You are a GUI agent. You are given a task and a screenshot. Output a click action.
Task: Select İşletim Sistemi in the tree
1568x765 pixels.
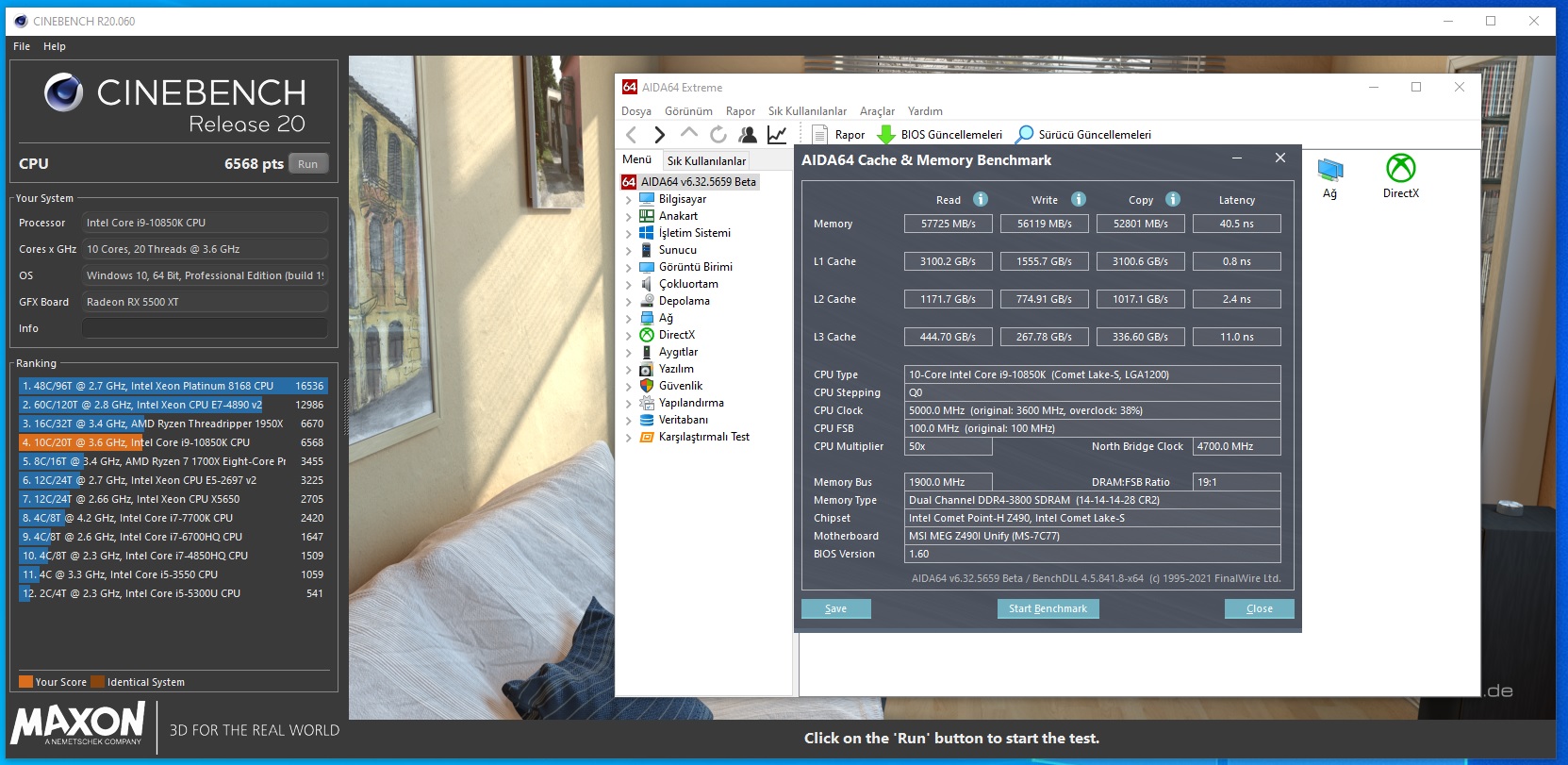pos(694,233)
